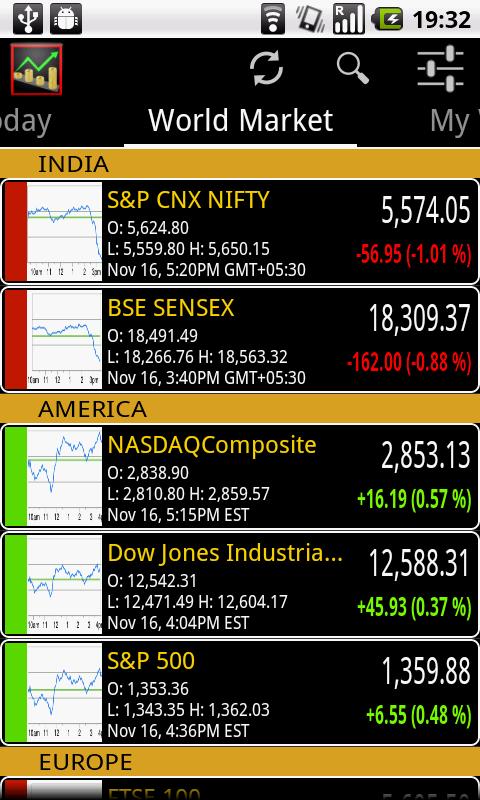Open the BSE SENSEX chart thumbnail
Image resolution: width=480 pixels, height=800 pixels.
tap(64, 340)
